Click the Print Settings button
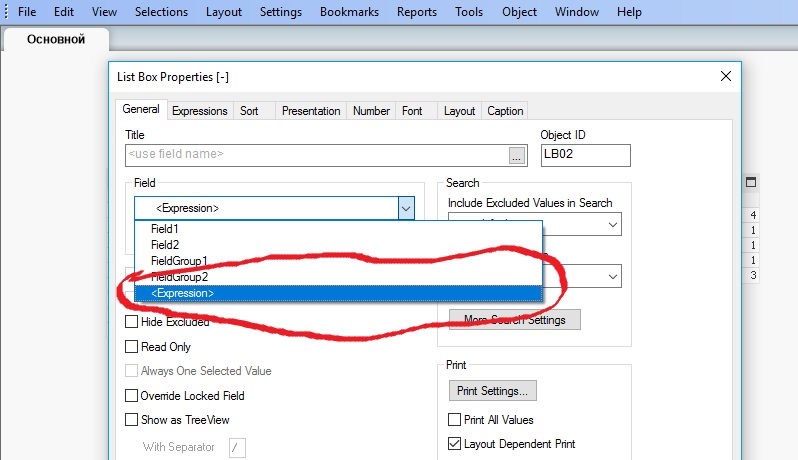The height and width of the screenshot is (460, 798). [492, 390]
